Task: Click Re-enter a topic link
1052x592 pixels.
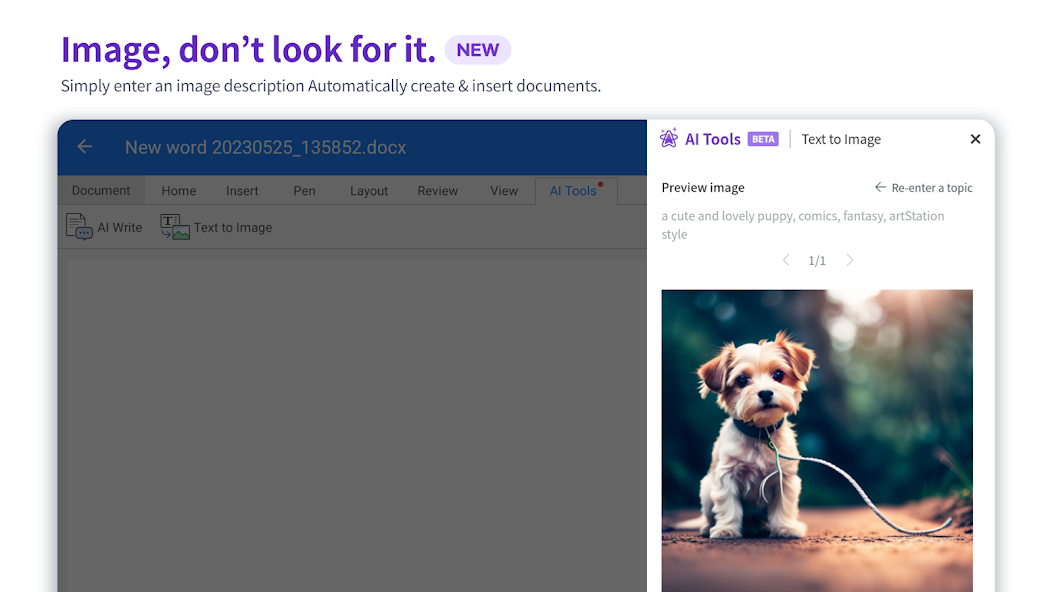Action: (x=923, y=188)
